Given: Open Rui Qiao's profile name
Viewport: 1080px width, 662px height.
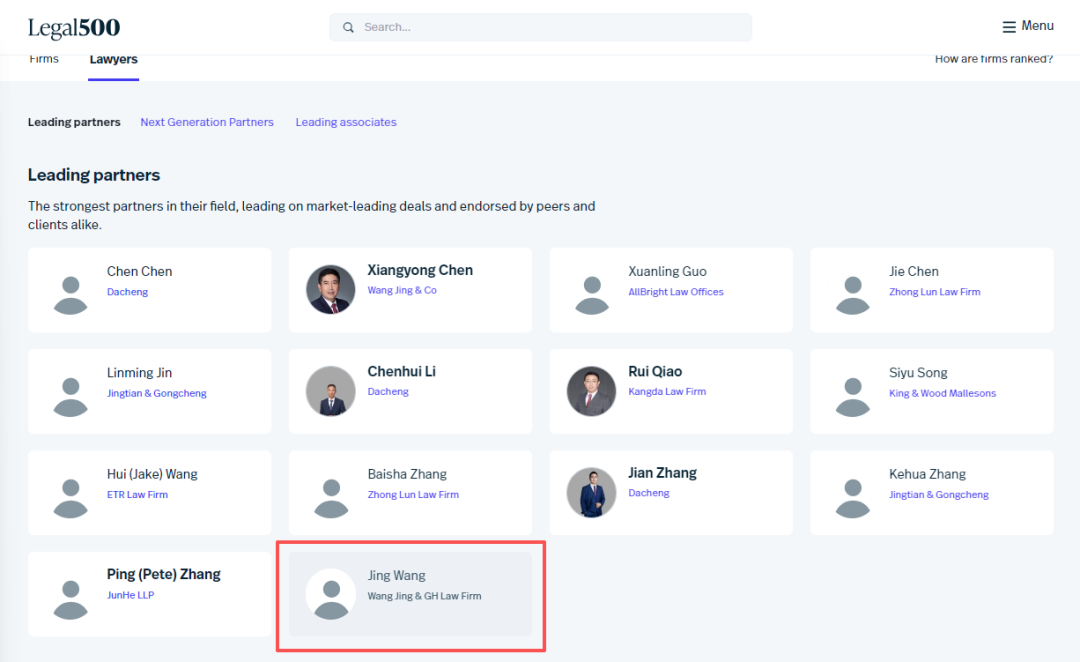Looking at the screenshot, I should tap(655, 371).
